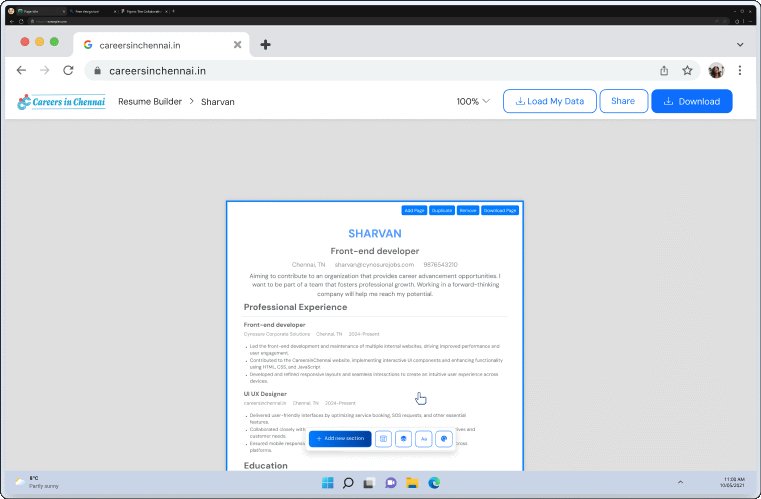Bookmark page with the star icon
761x499 pixels.
688,71
